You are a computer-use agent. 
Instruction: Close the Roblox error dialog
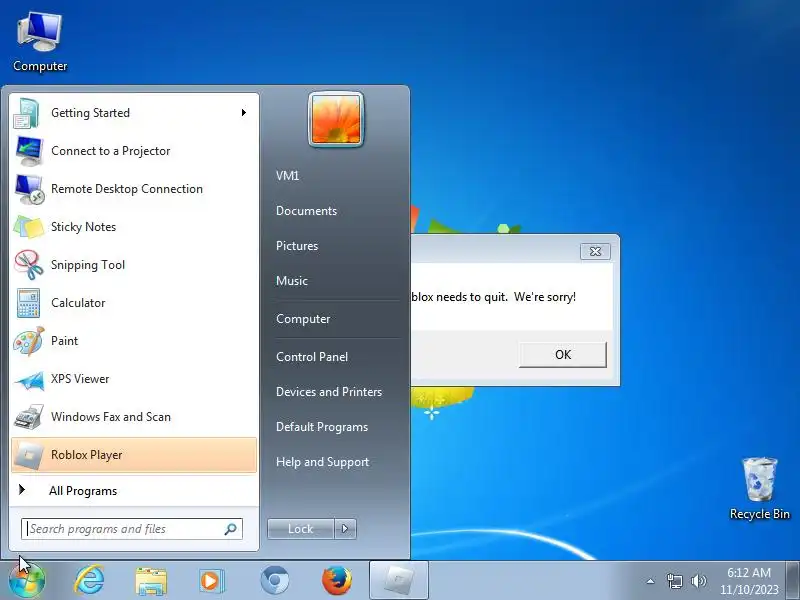(595, 251)
